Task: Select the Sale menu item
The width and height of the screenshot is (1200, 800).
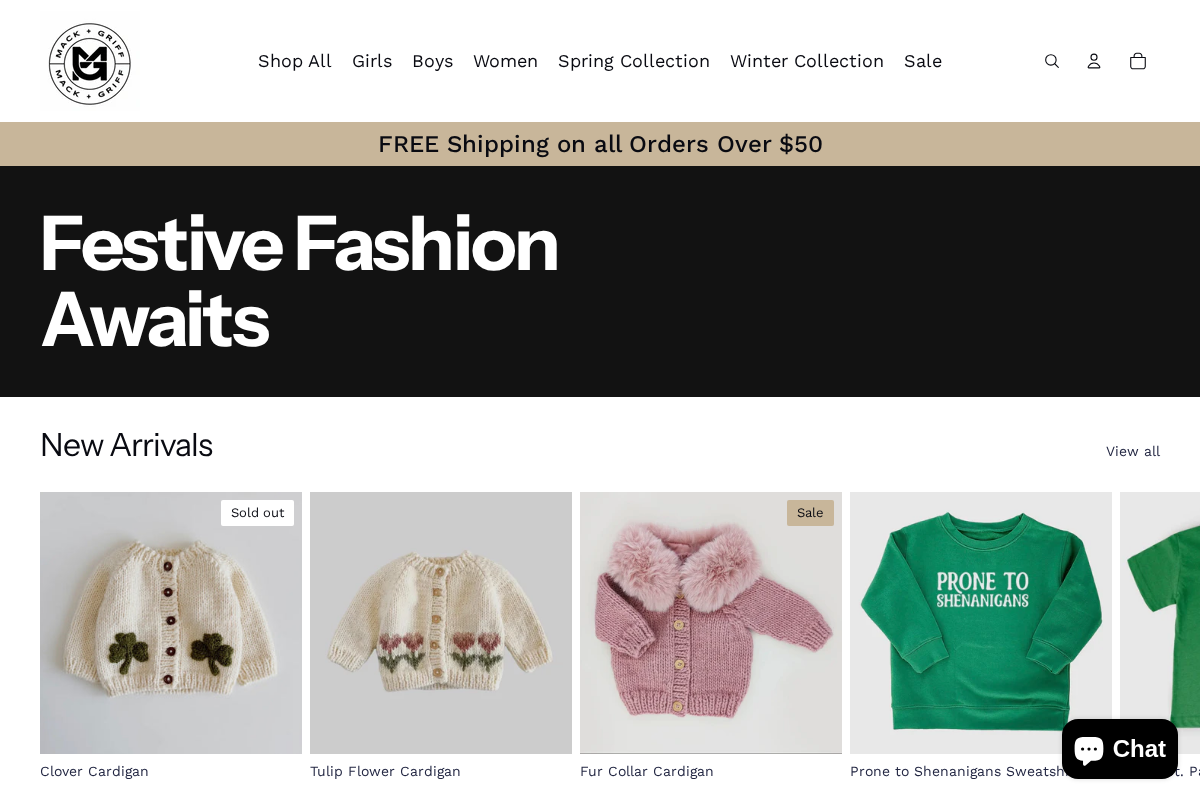Action: [922, 61]
